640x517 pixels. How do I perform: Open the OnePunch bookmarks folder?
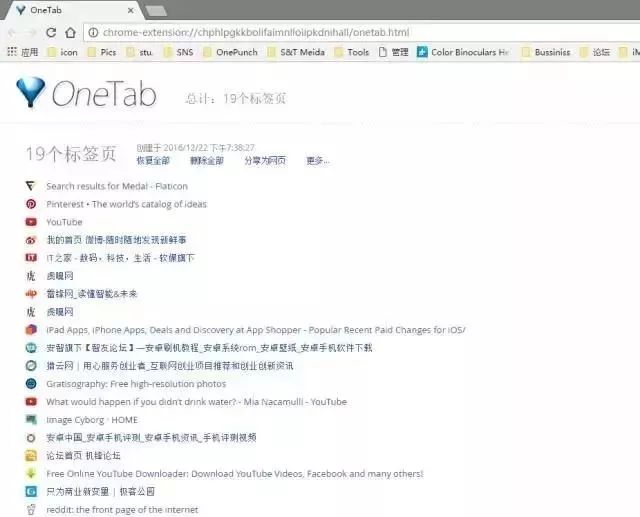pos(231,52)
